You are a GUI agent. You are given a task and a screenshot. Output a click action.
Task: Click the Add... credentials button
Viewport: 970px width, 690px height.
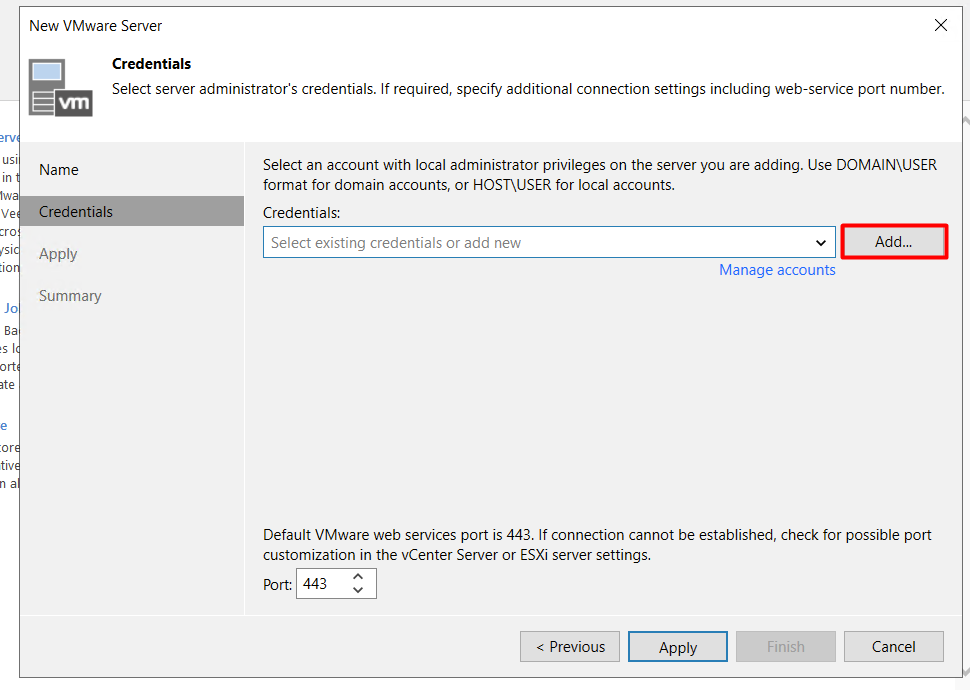click(894, 242)
